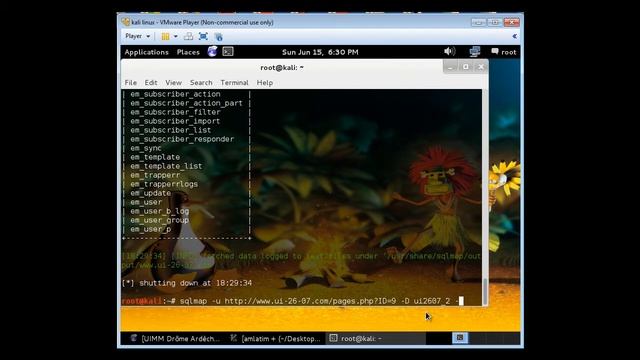
Task: Click the workspace switcher in bottom panel
Action: coord(460,338)
